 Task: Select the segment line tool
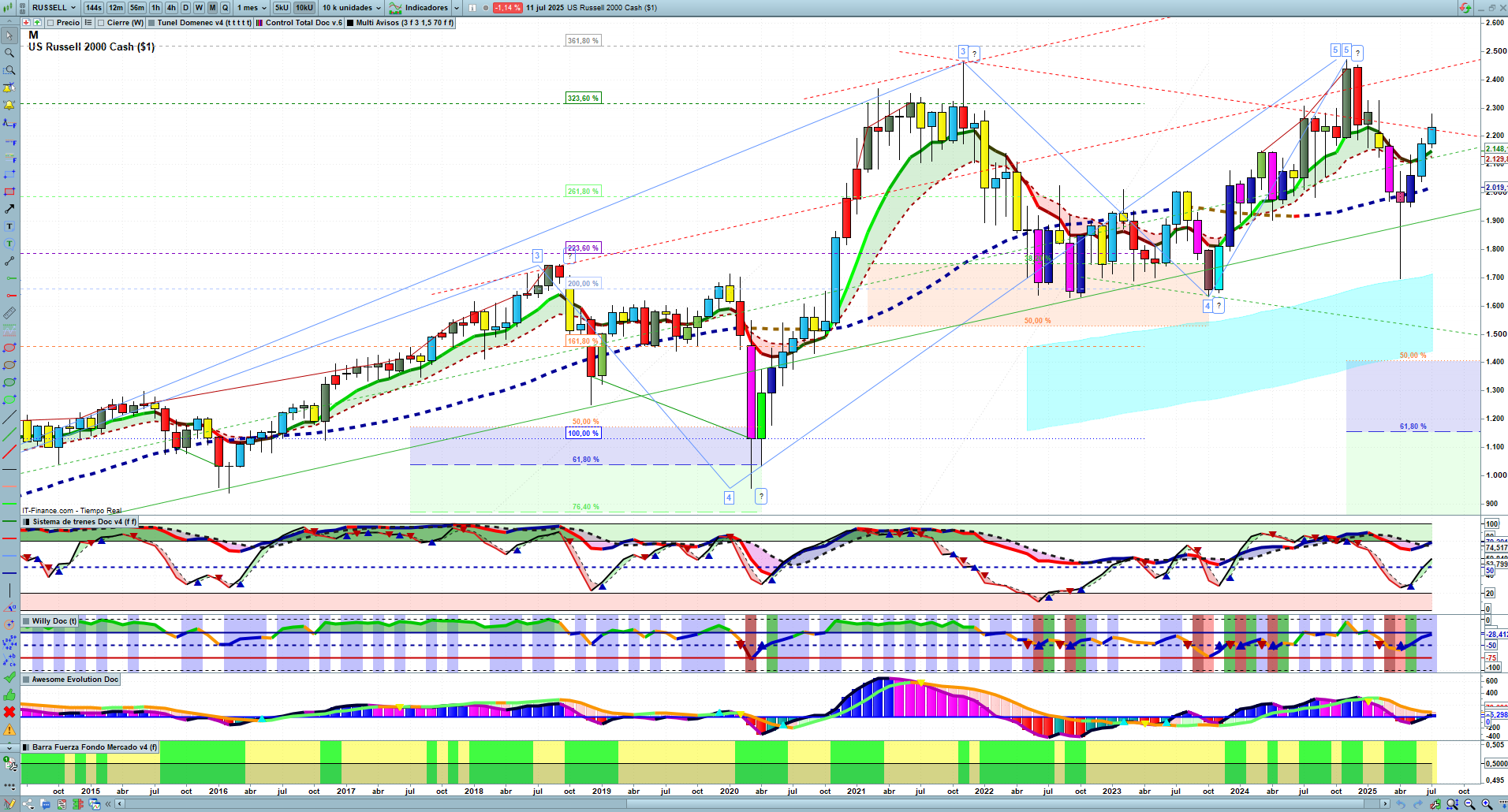coord(9,261)
